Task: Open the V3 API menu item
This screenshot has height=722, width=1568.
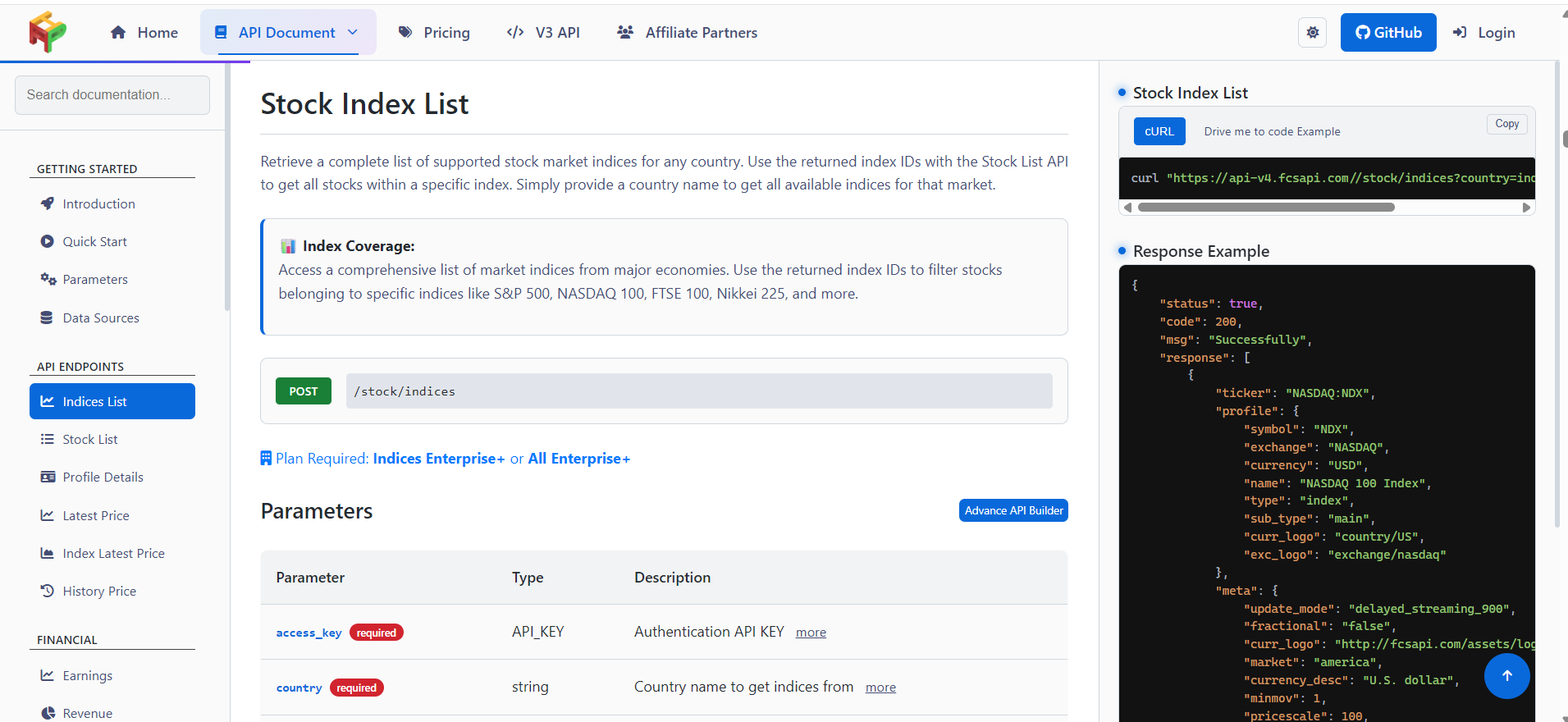Action: pyautogui.click(x=543, y=33)
